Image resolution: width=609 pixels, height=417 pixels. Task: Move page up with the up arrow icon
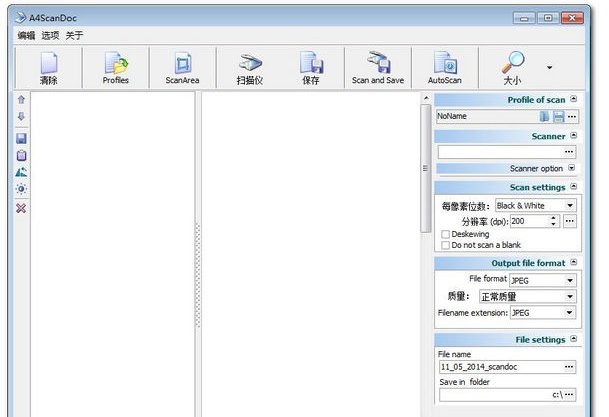pyautogui.click(x=21, y=99)
